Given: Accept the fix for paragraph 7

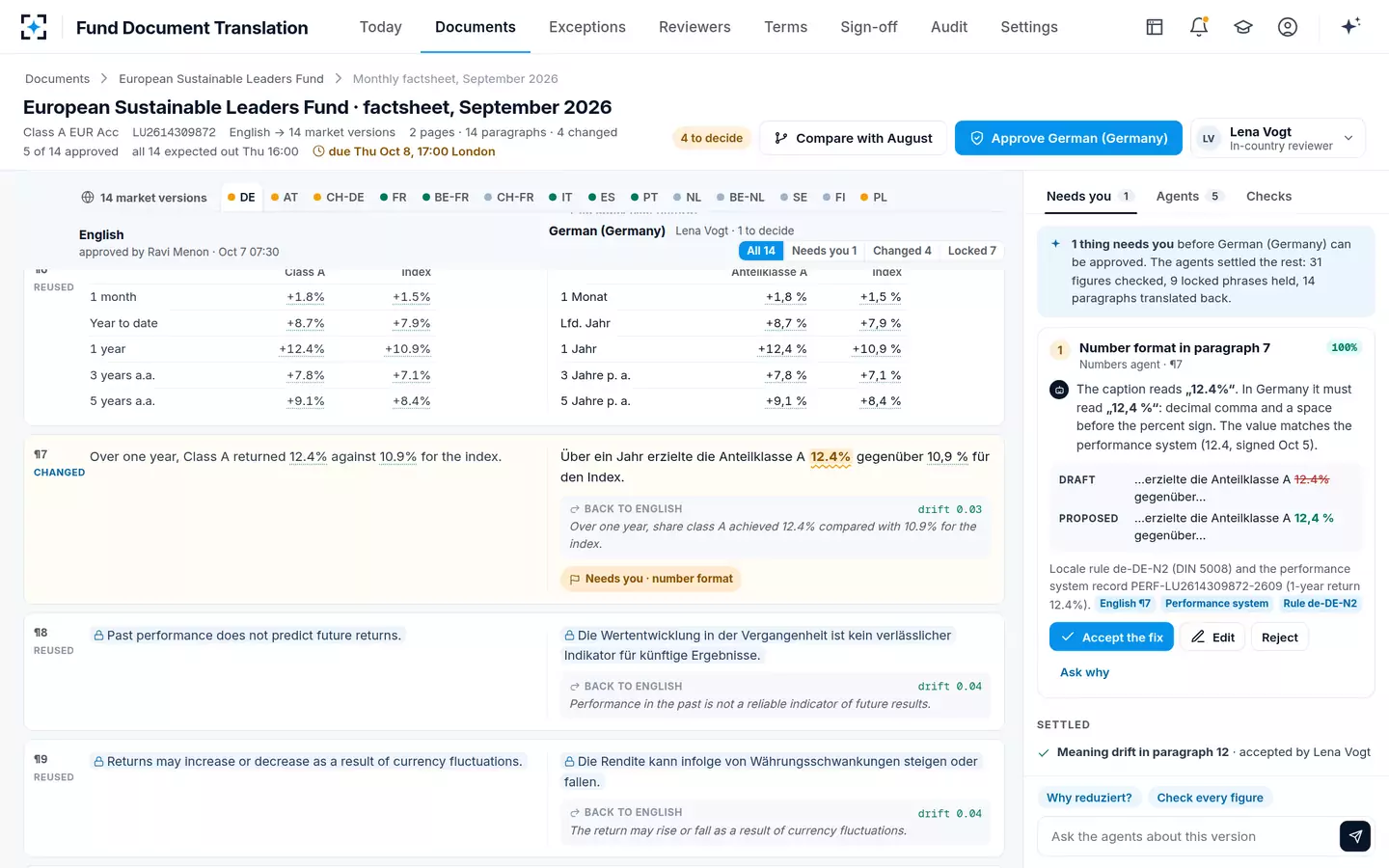Looking at the screenshot, I should click(1111, 637).
